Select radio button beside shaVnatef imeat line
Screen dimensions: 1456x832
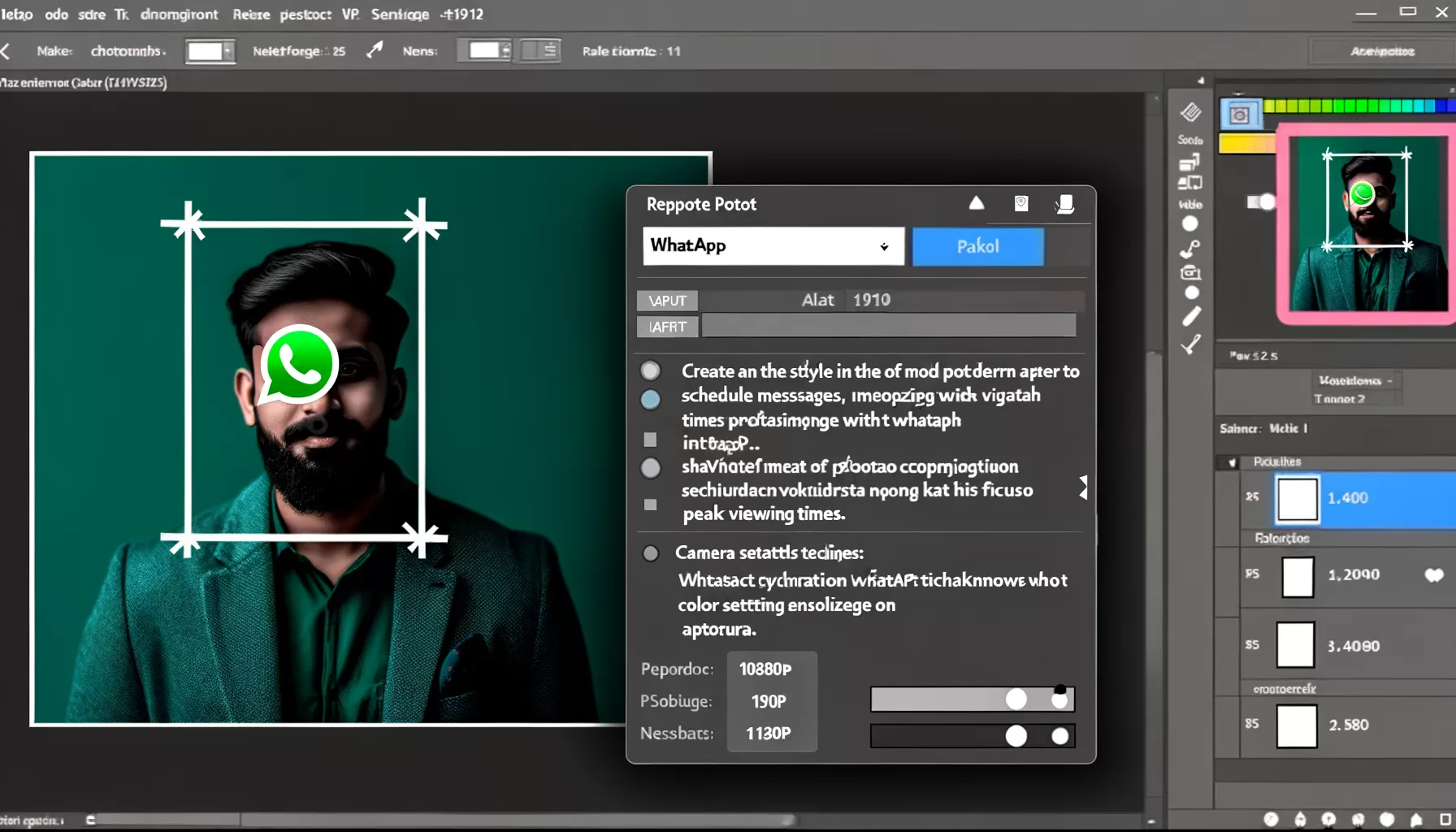(x=650, y=467)
